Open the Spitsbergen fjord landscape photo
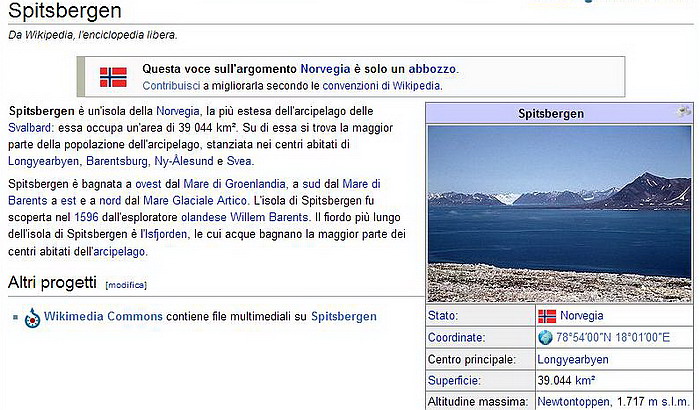This screenshot has height=410, width=700. coord(559,213)
